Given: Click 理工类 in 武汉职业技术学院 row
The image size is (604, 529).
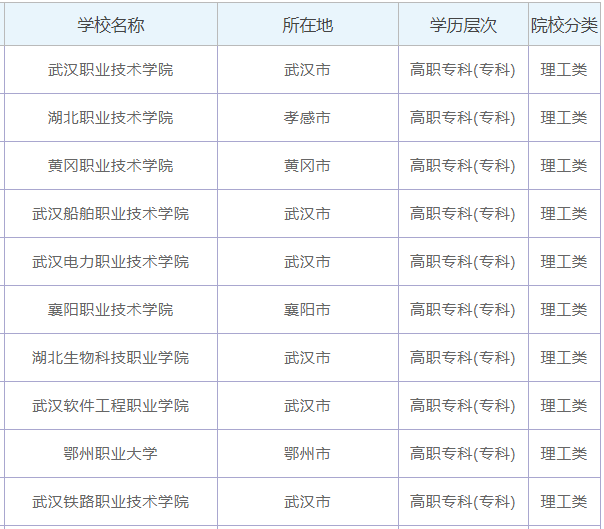Looking at the screenshot, I should [564, 70].
